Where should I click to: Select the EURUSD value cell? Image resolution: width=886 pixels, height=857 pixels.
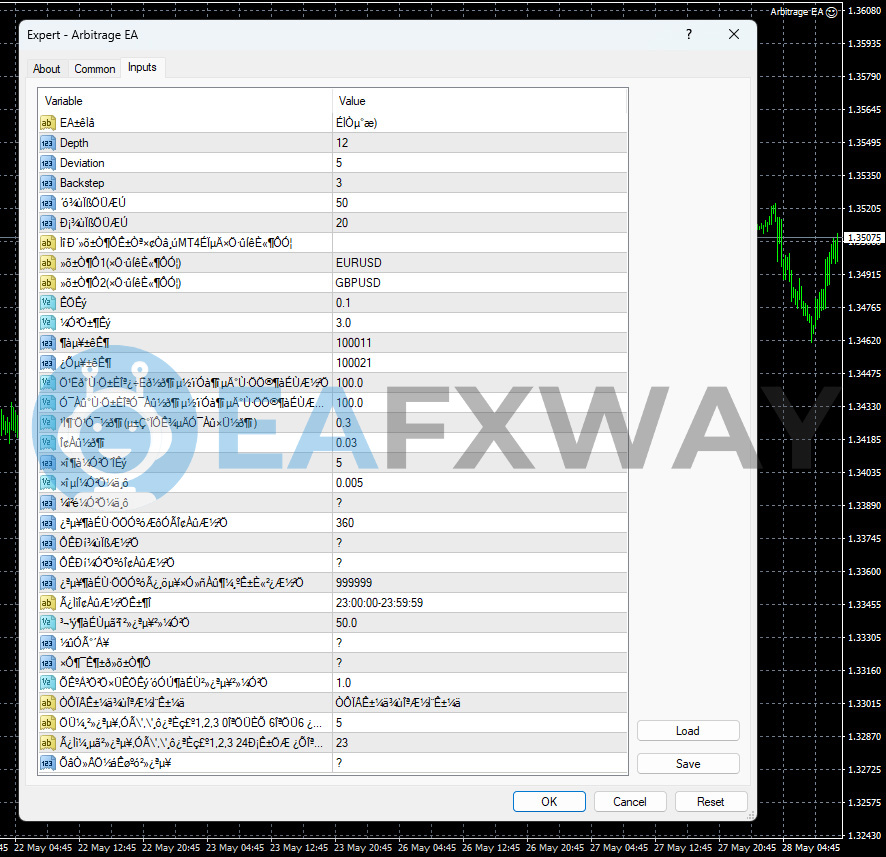(x=480, y=263)
